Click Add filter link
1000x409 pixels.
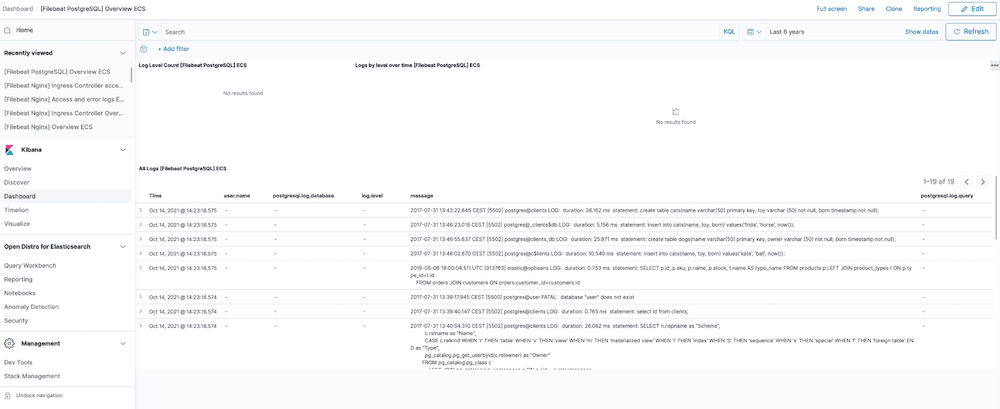[173, 49]
